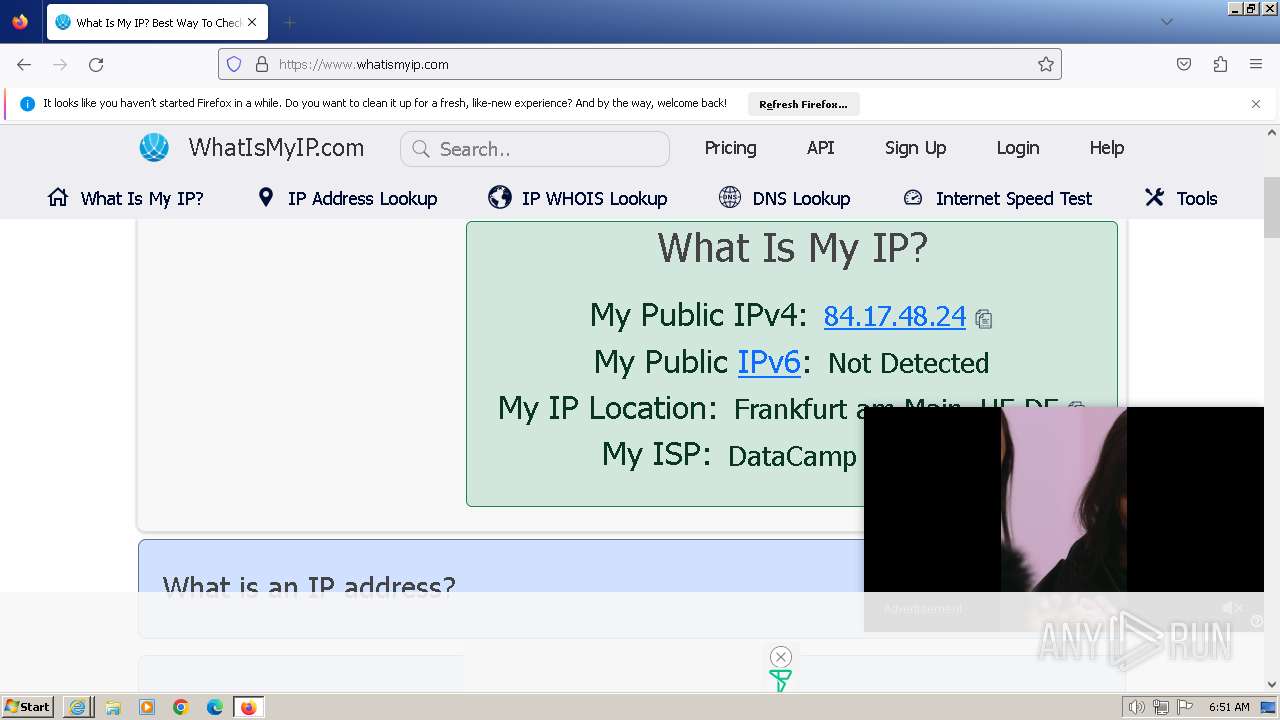Viewport: 1280px width, 720px height.
Task: Click the 84.17.48.24 IPv4 link
Action: point(894,316)
